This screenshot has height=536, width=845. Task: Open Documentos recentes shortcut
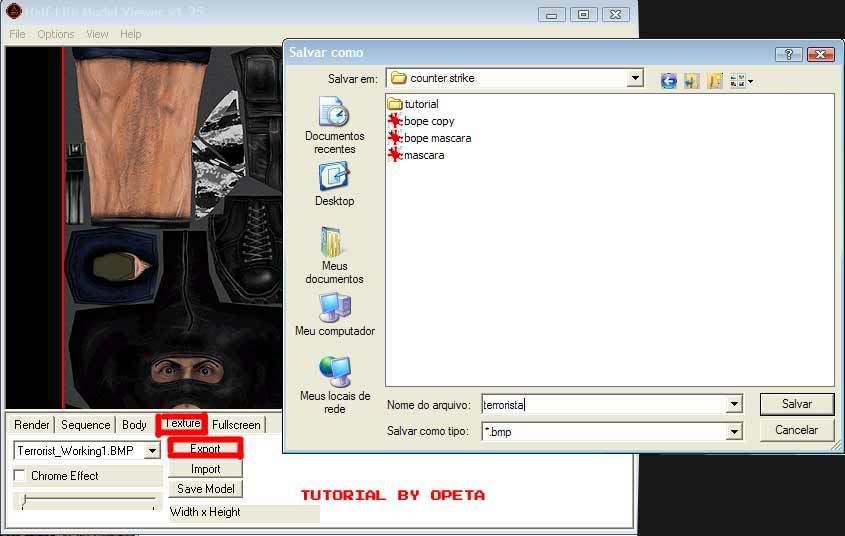click(334, 125)
